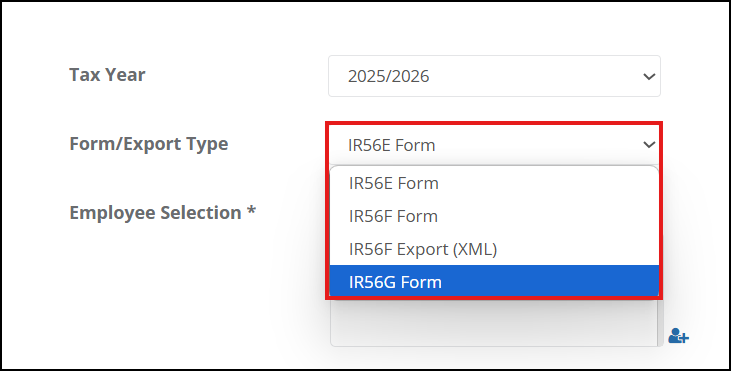The height and width of the screenshot is (371, 731).
Task: Open the employee picker via the person-plus icon
Action: click(678, 336)
